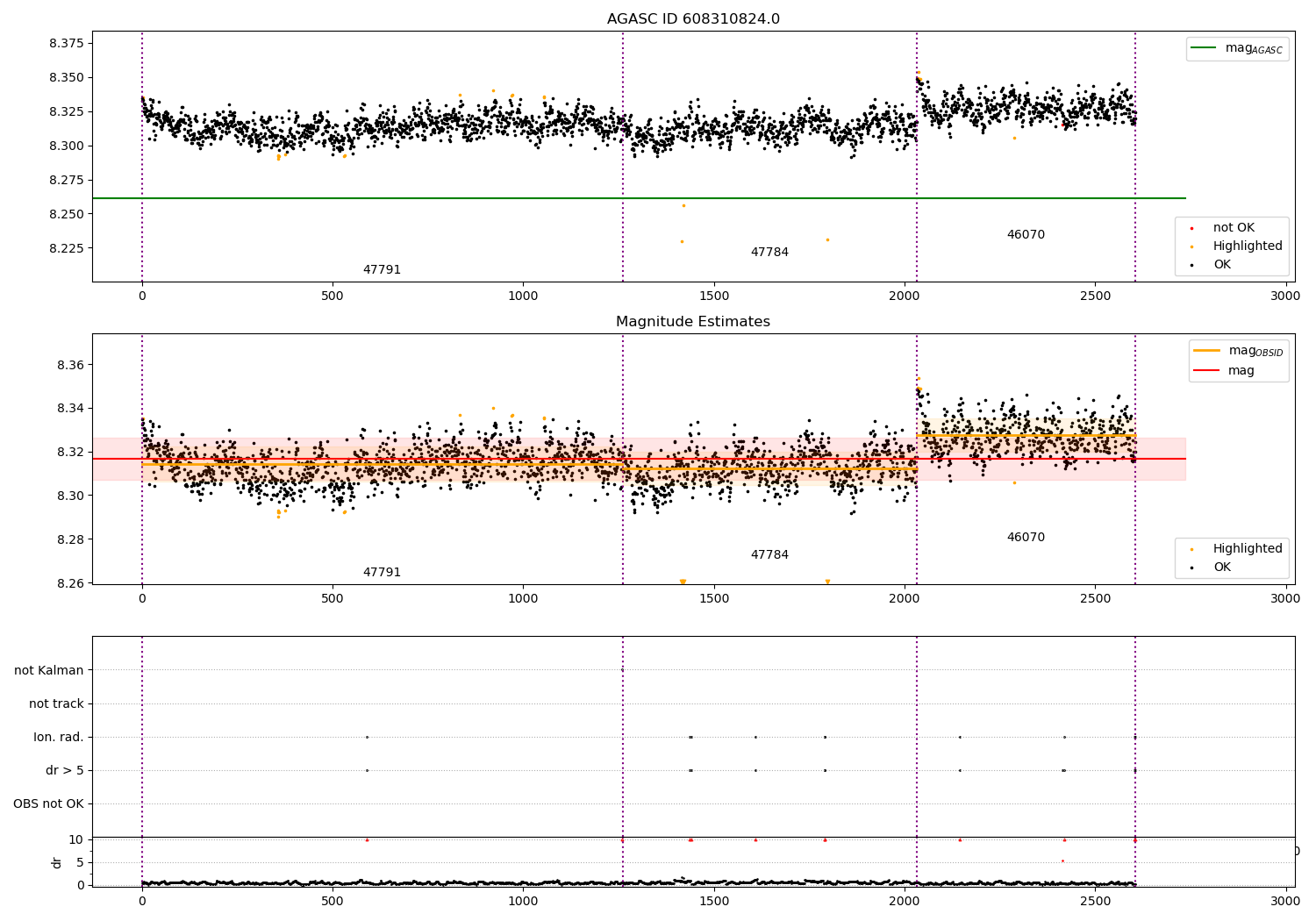
Task: Click the red 'mag' legend line sample
Action: (1207, 370)
